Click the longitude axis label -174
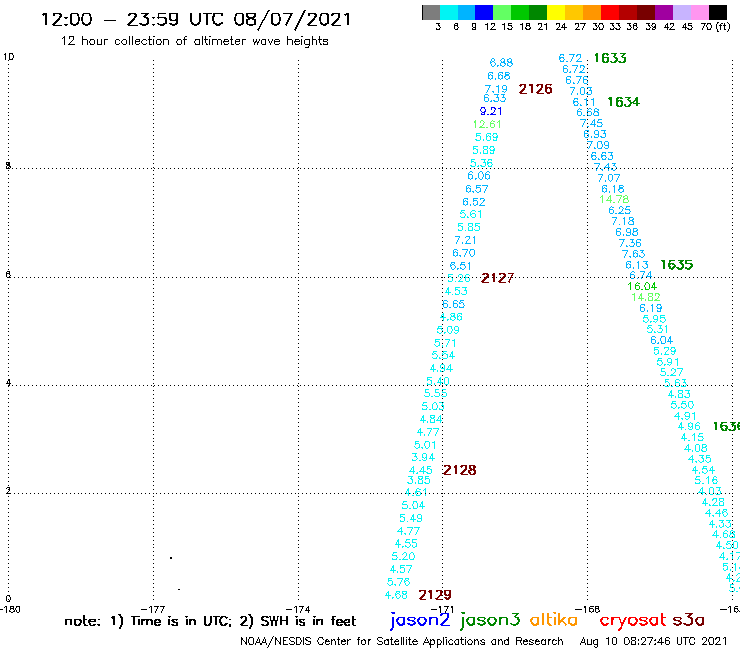 pos(298,609)
